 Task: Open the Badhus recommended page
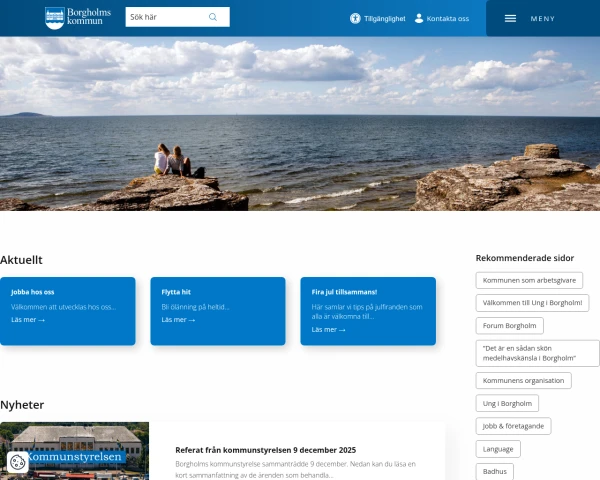[x=495, y=471]
